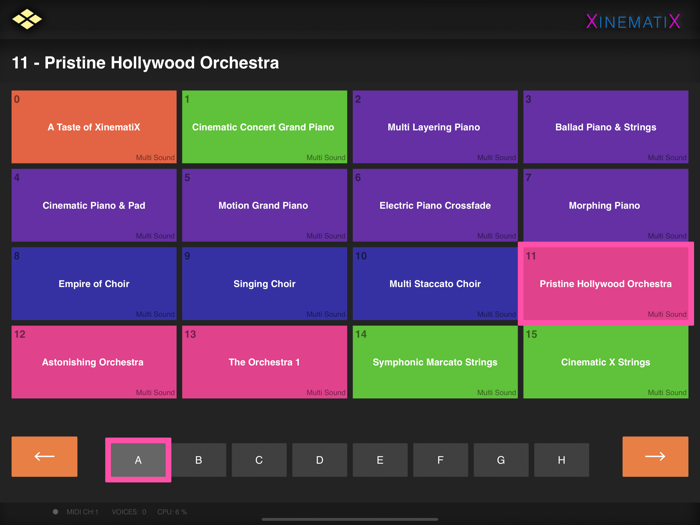Select A Taste of XinematiX preset
This screenshot has width=700, height=525.
click(x=94, y=127)
